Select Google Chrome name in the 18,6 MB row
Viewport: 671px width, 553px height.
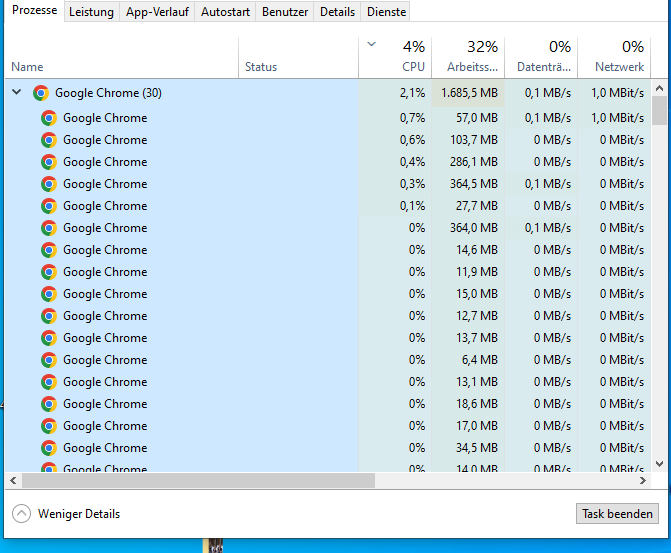105,404
